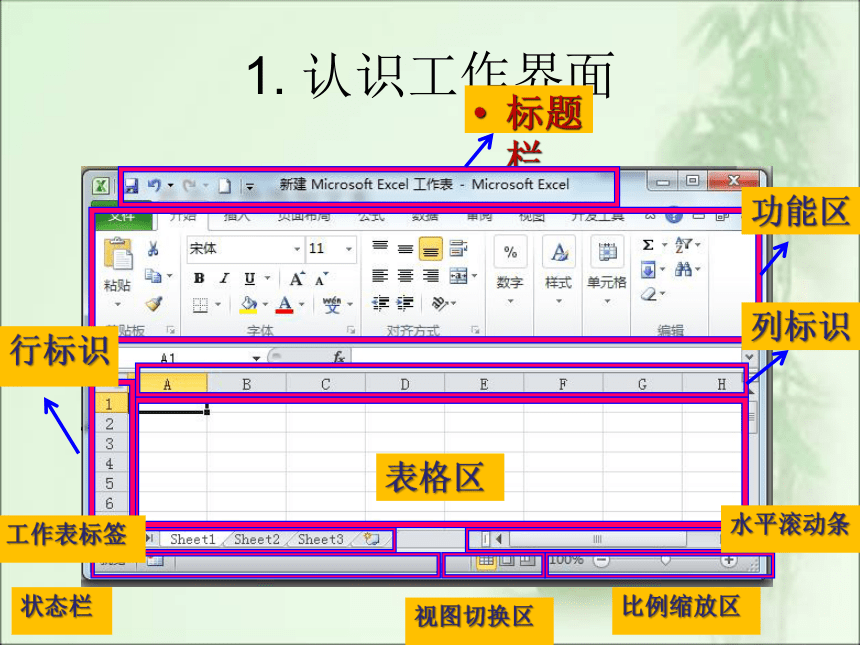Expand the 单元格 Cells group dropdown

tap(607, 301)
